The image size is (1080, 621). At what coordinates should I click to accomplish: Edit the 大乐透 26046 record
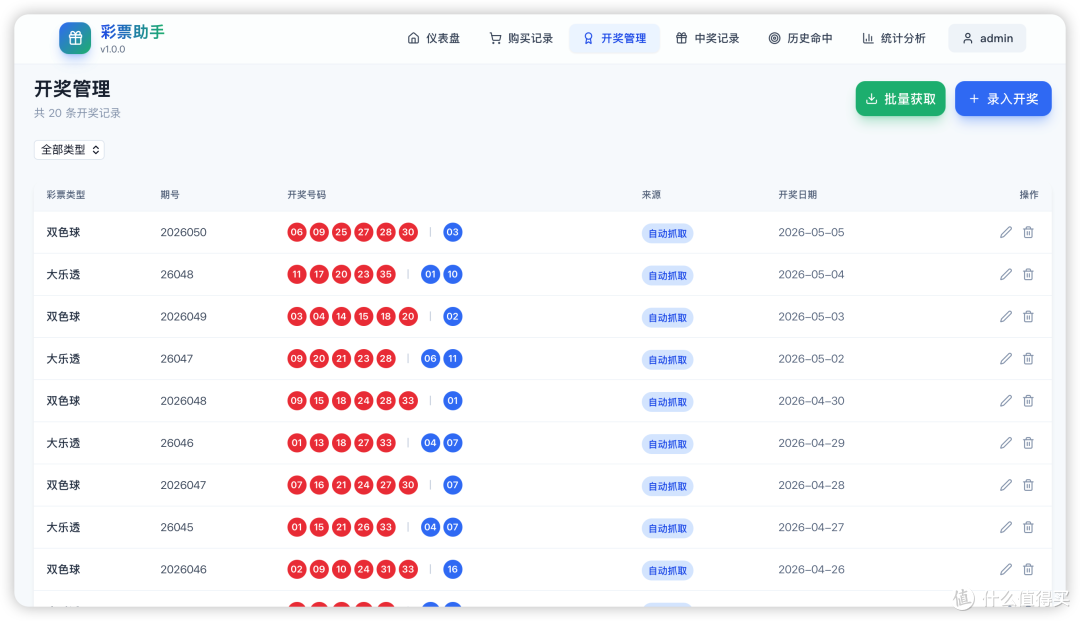tap(1006, 443)
